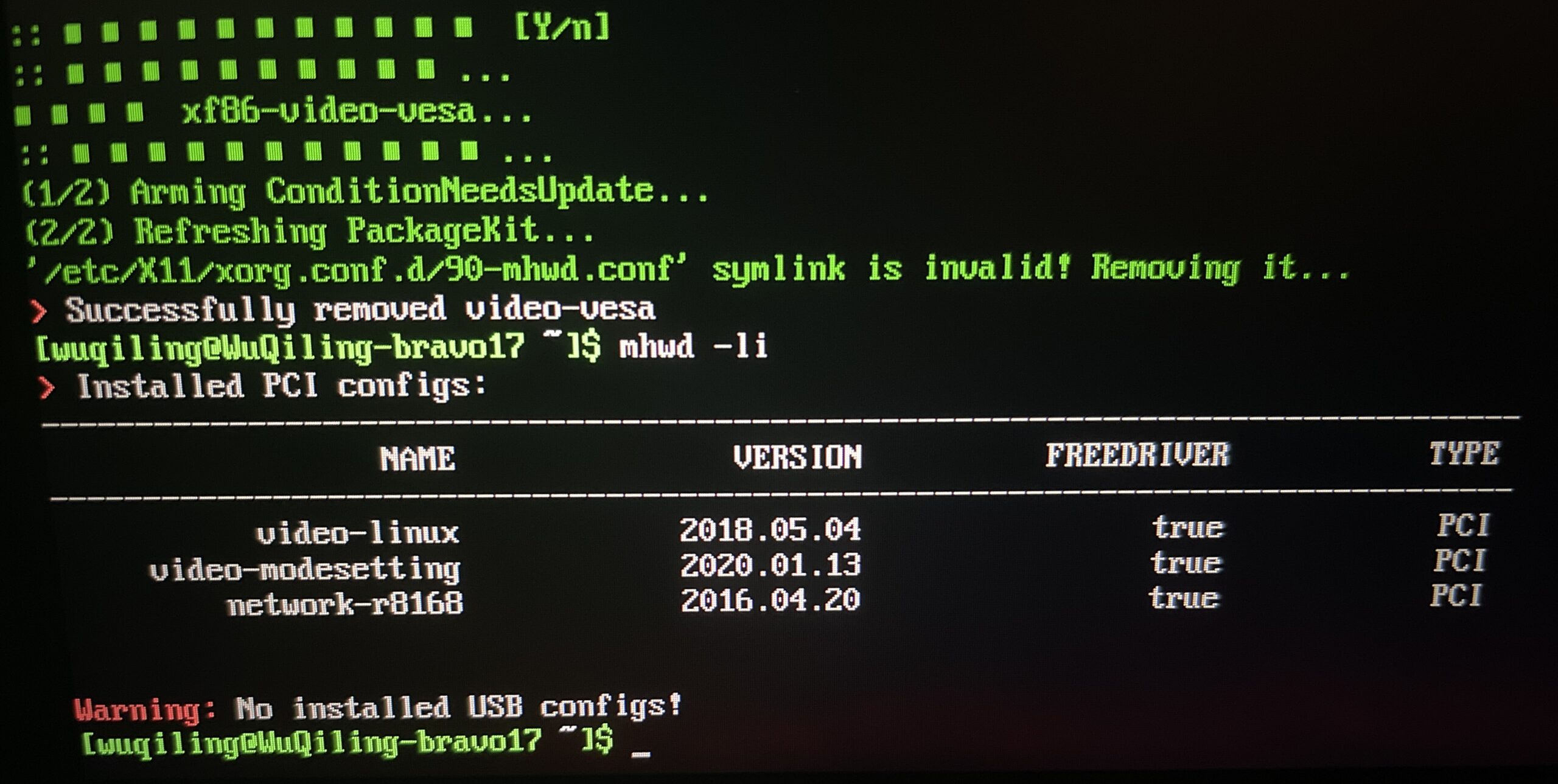
Task: Click version 2016.04.20
Action: pyautogui.click(x=770, y=600)
